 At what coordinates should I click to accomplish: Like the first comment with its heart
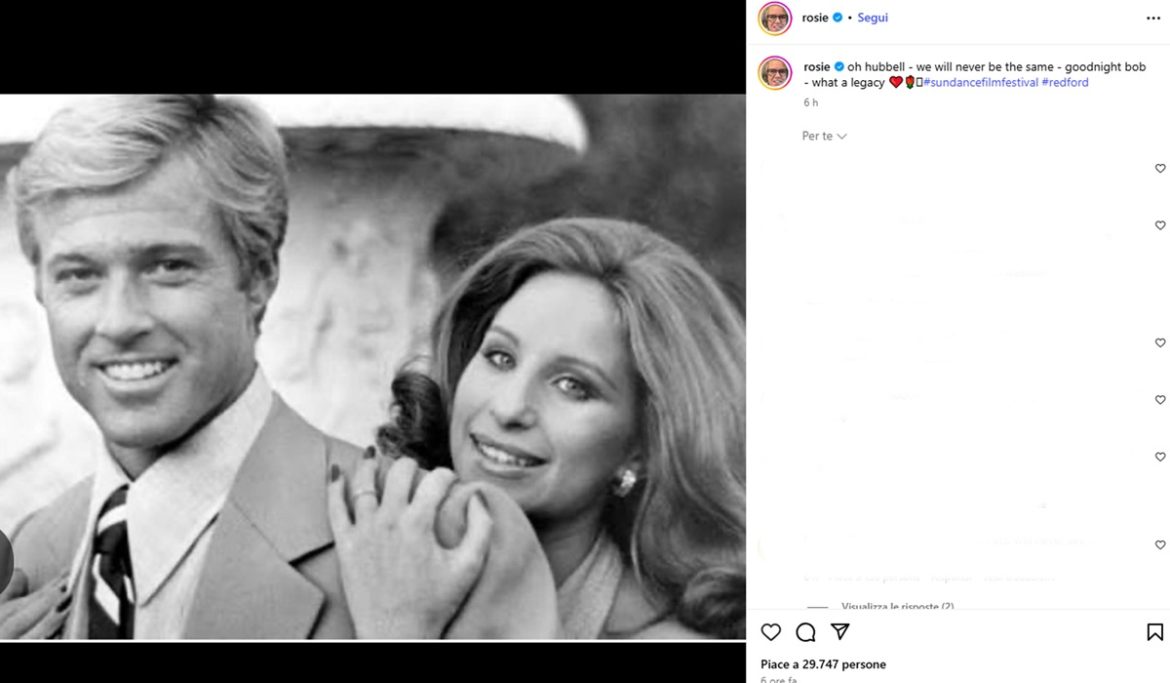pos(1160,168)
